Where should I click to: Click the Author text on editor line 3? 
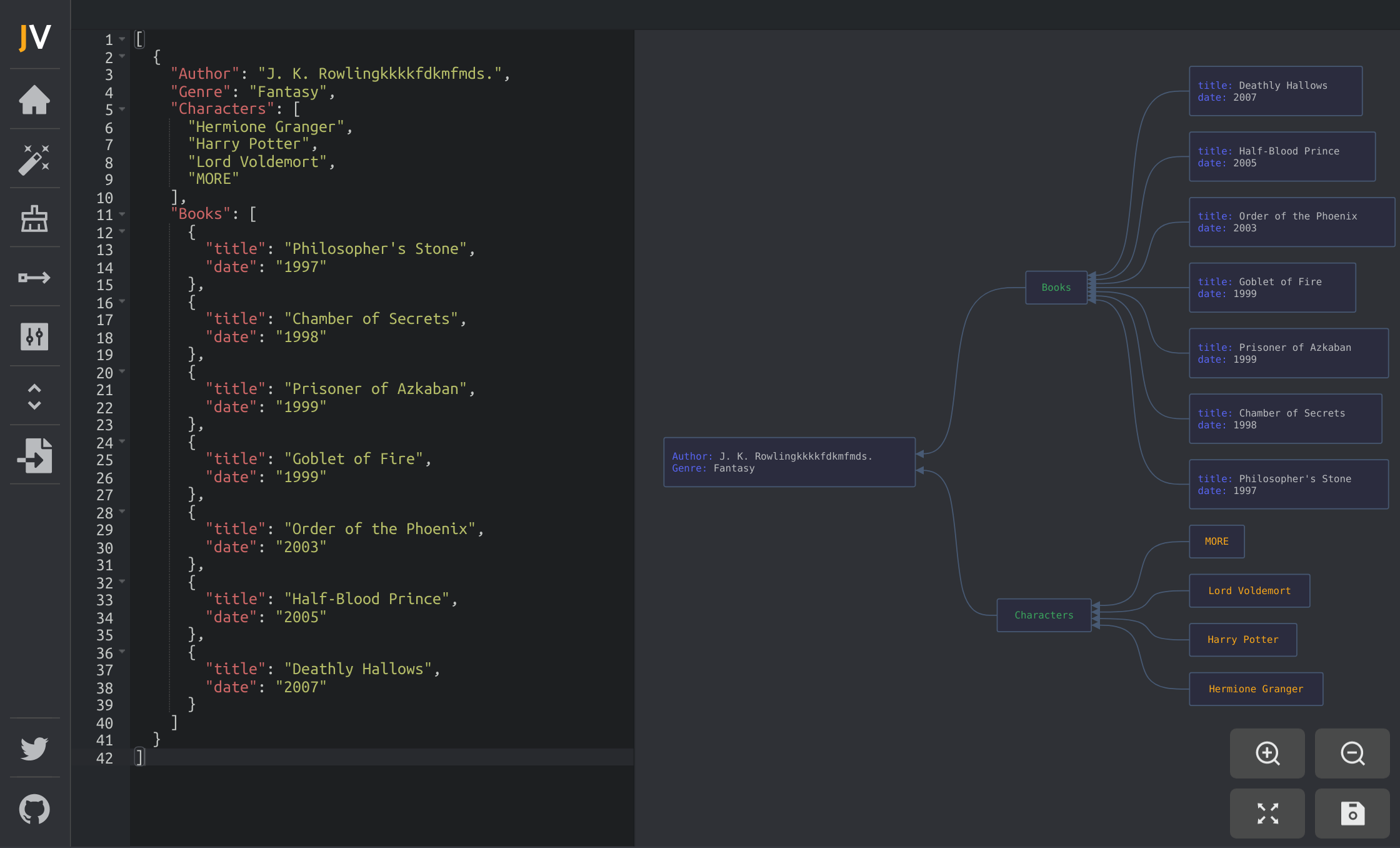point(205,74)
